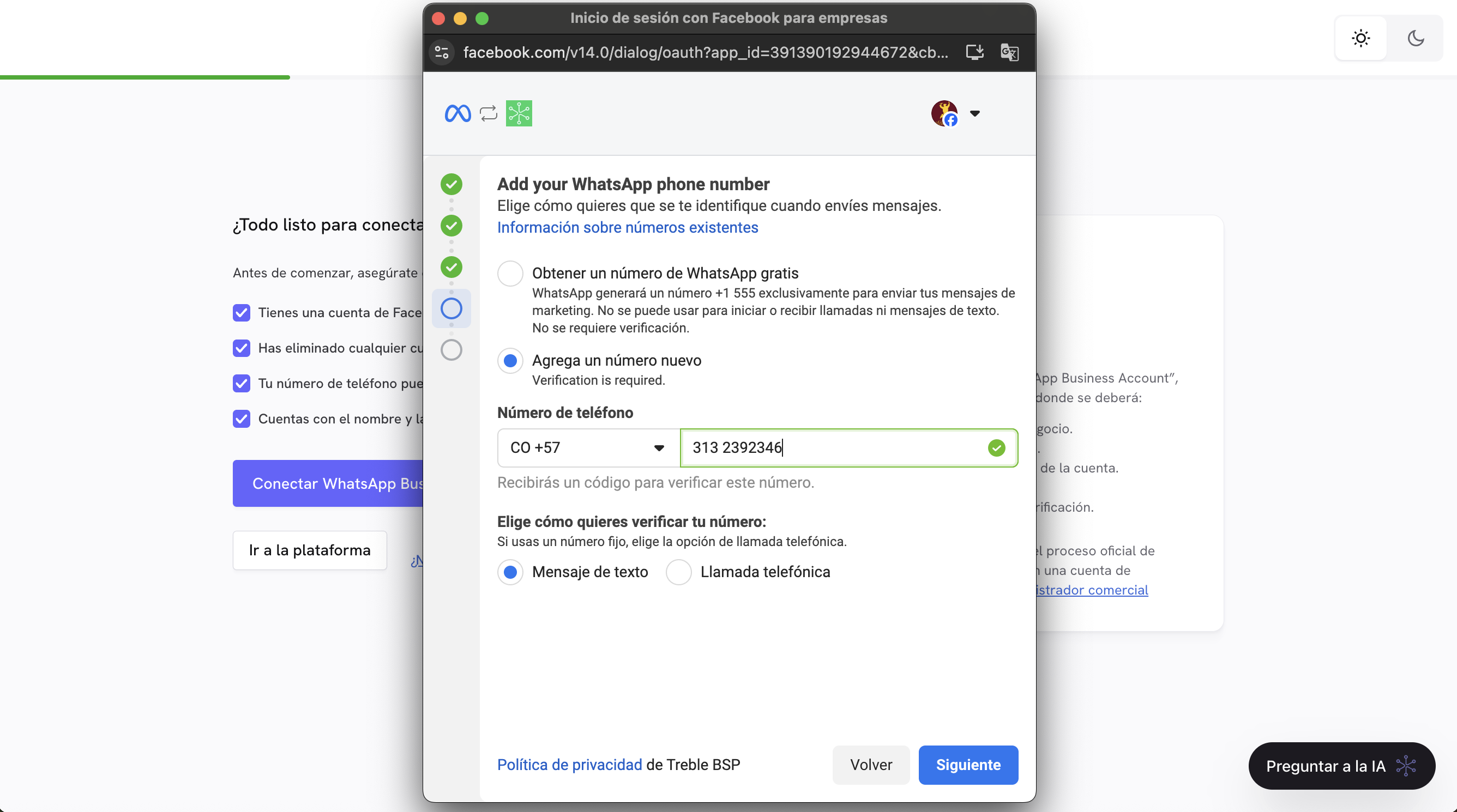Screen dimensions: 1457x812
Task: Choose 'Llamada telefónica' verification option
Action: click(x=679, y=572)
